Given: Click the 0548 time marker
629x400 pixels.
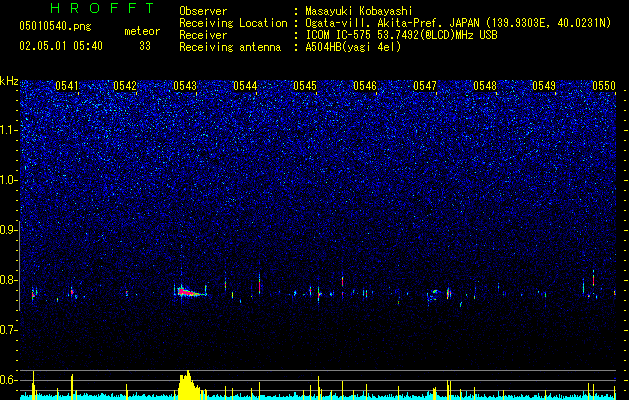Looking at the screenshot, I should pyautogui.click(x=485, y=86).
